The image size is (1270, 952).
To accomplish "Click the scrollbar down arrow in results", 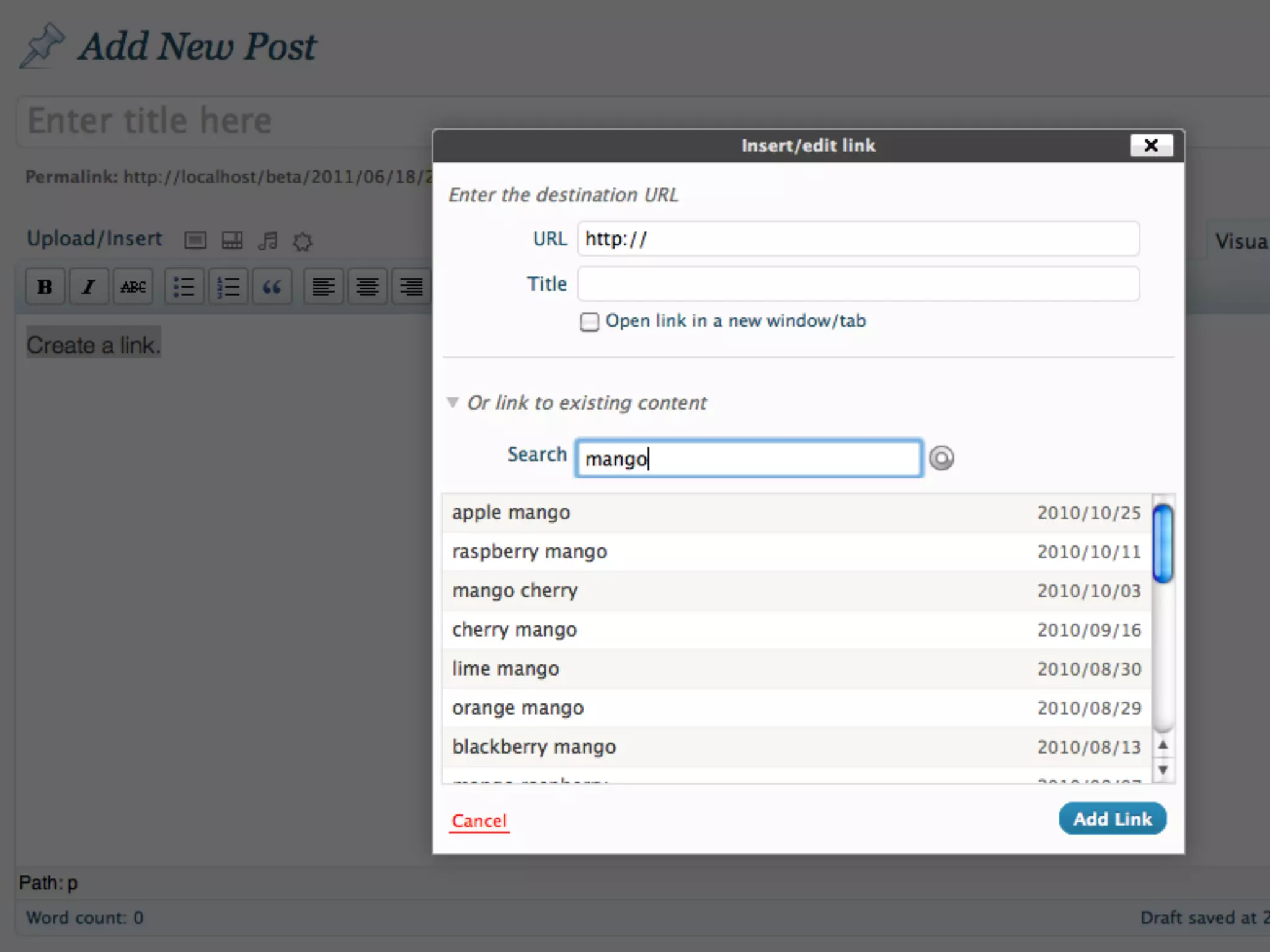I will (x=1163, y=770).
